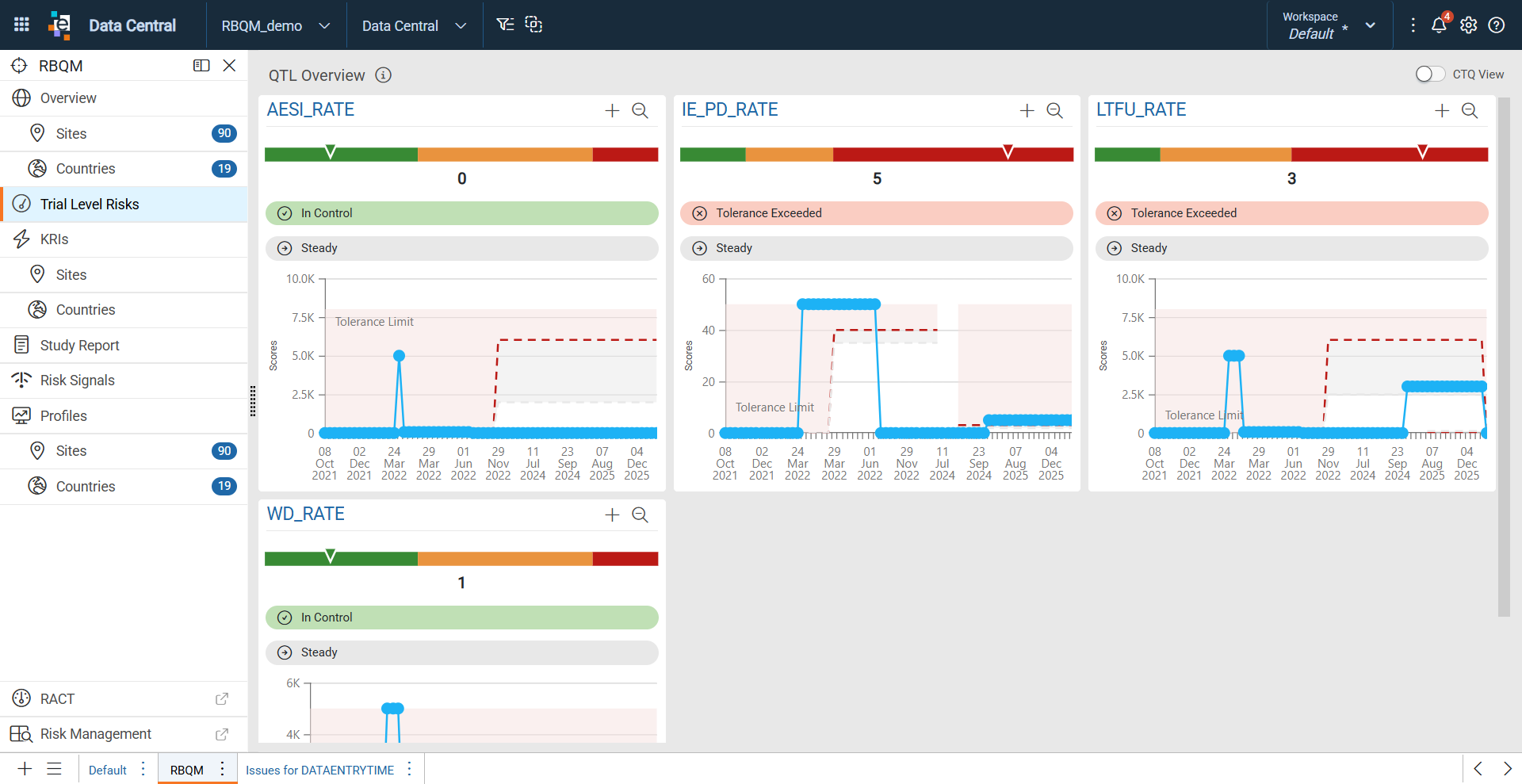Open the settings gear
This screenshot has width=1522, height=784.
click(x=1468, y=25)
